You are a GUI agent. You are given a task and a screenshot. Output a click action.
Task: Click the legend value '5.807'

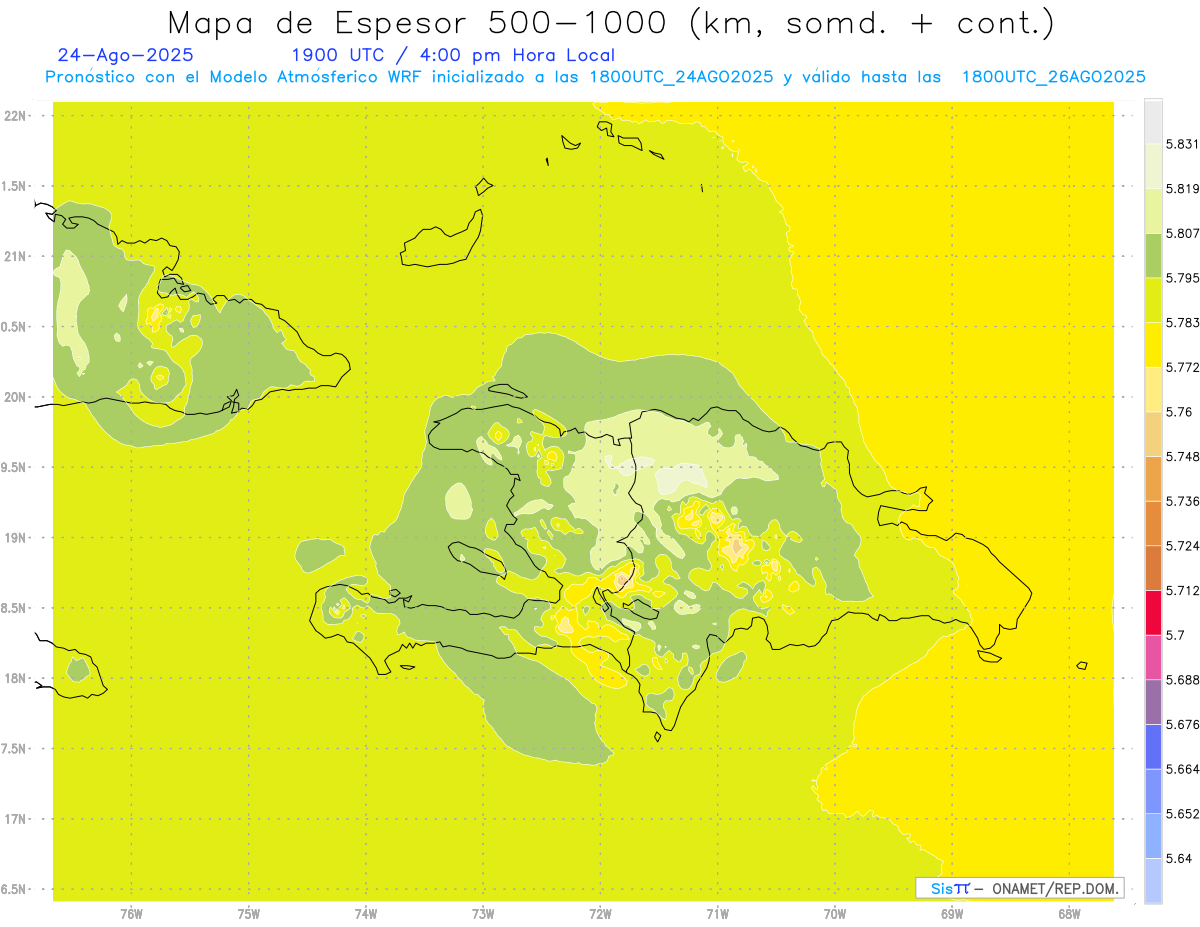tap(1182, 234)
